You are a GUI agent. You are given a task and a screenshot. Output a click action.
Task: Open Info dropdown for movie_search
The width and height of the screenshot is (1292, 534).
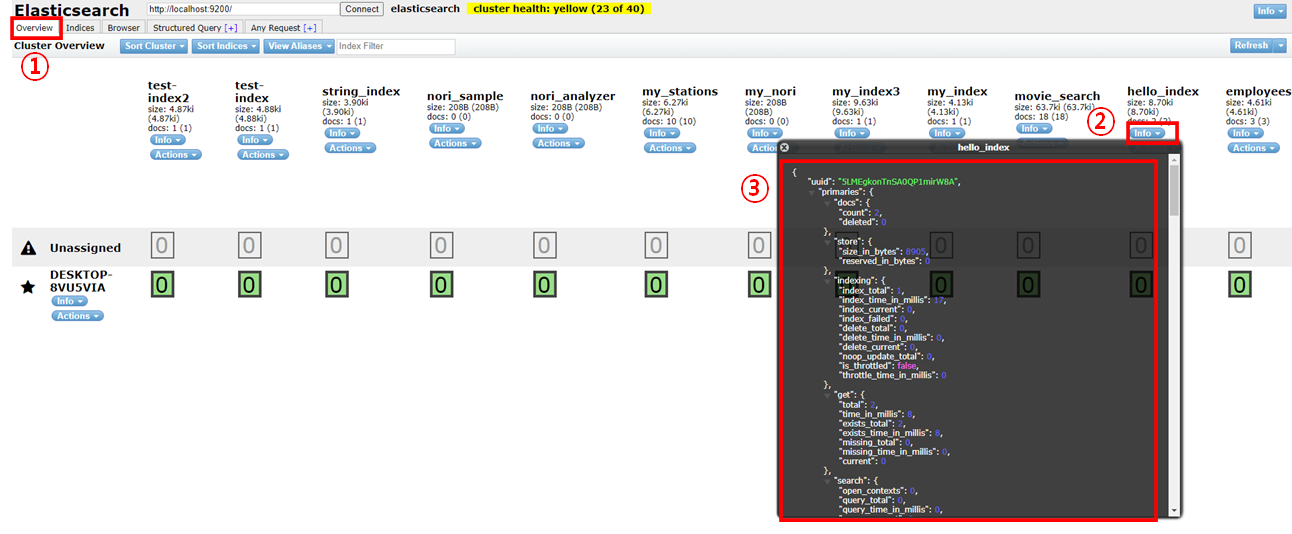tap(1032, 128)
